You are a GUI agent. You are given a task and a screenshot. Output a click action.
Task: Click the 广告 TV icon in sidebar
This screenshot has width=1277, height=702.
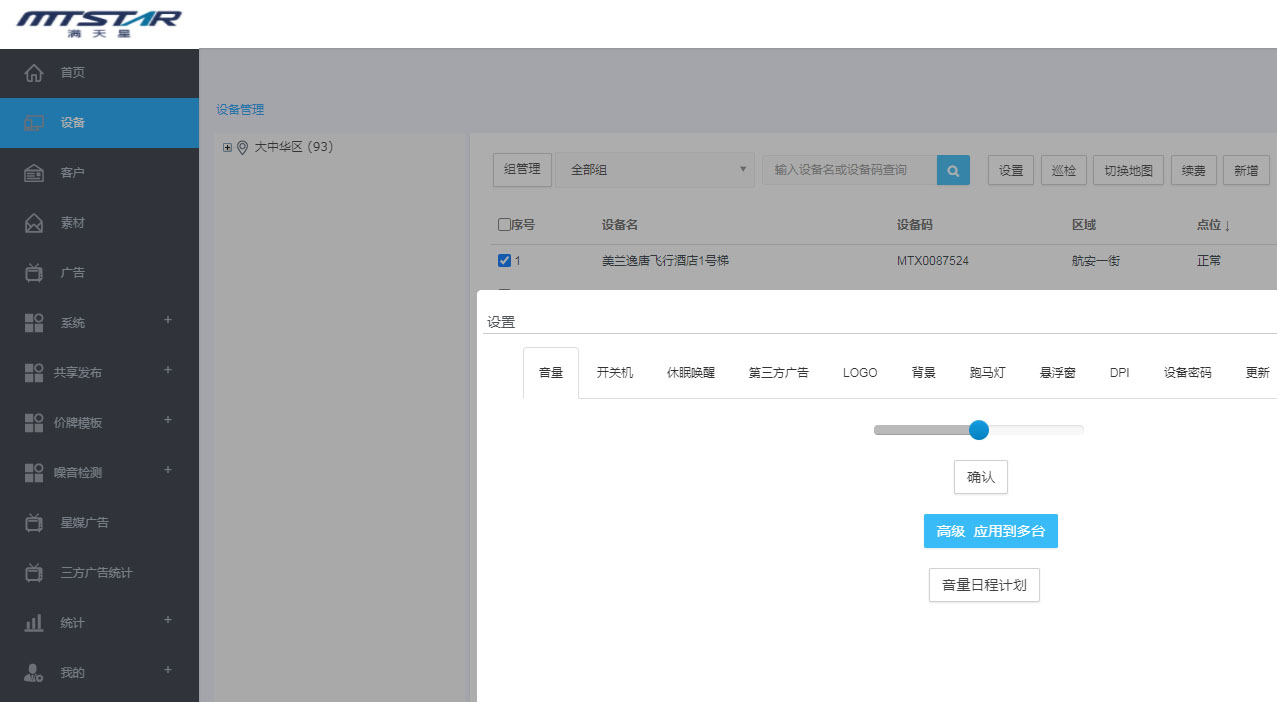click(35, 272)
